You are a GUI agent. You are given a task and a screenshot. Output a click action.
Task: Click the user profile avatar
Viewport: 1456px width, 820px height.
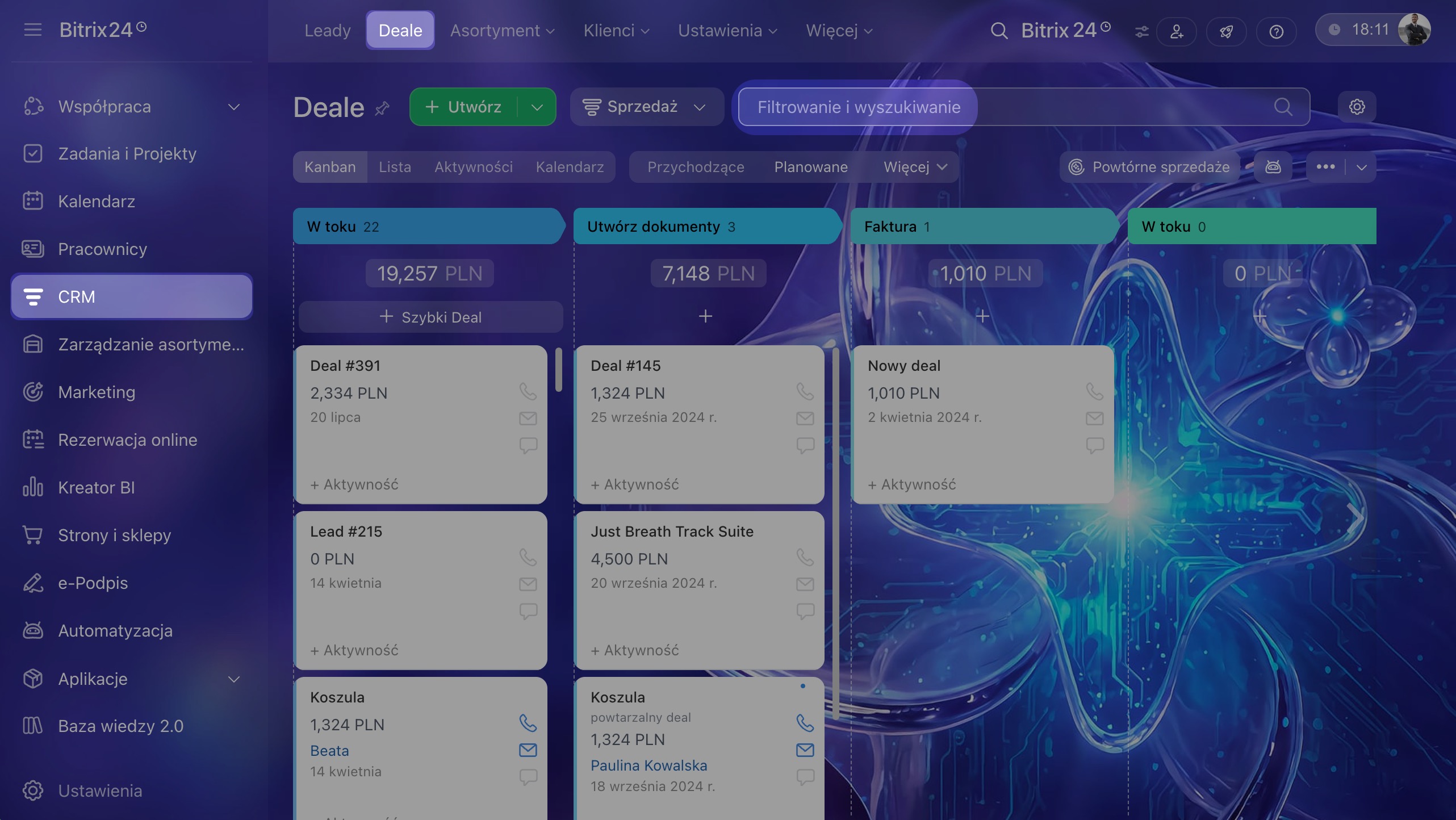1414,30
